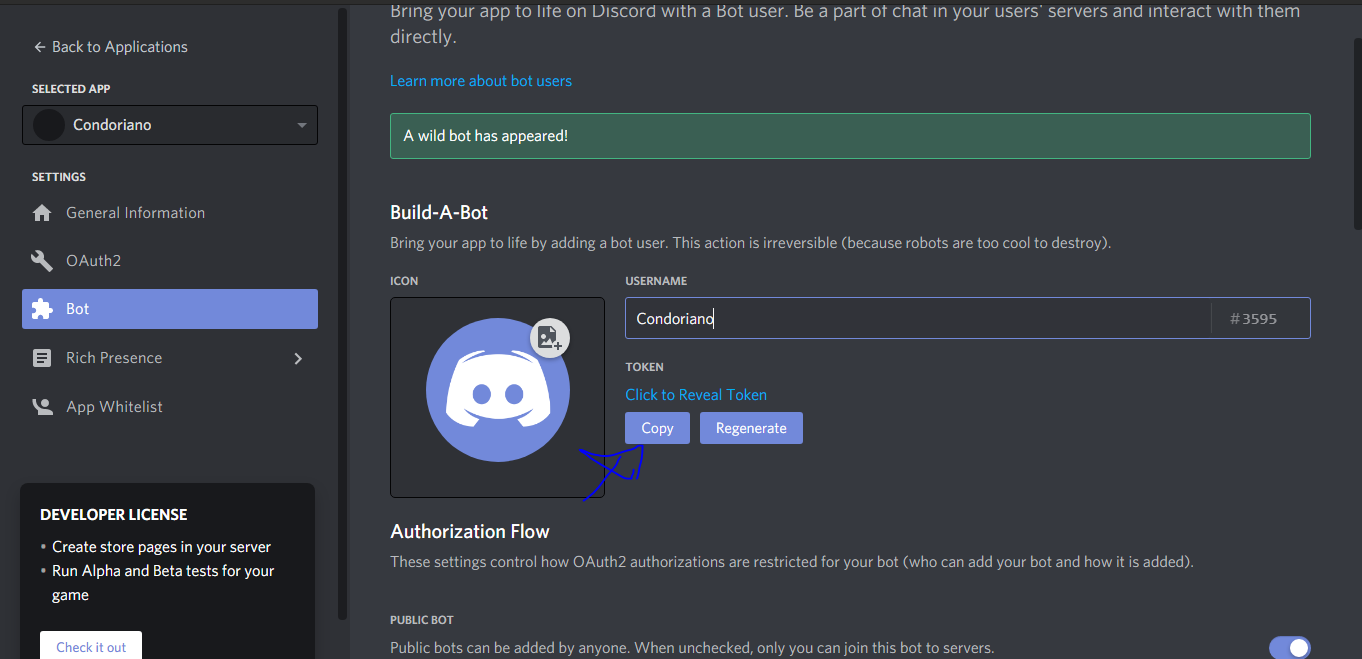Click the home icon beside General Information
Screen dimensions: 1362x659
(x=42, y=213)
